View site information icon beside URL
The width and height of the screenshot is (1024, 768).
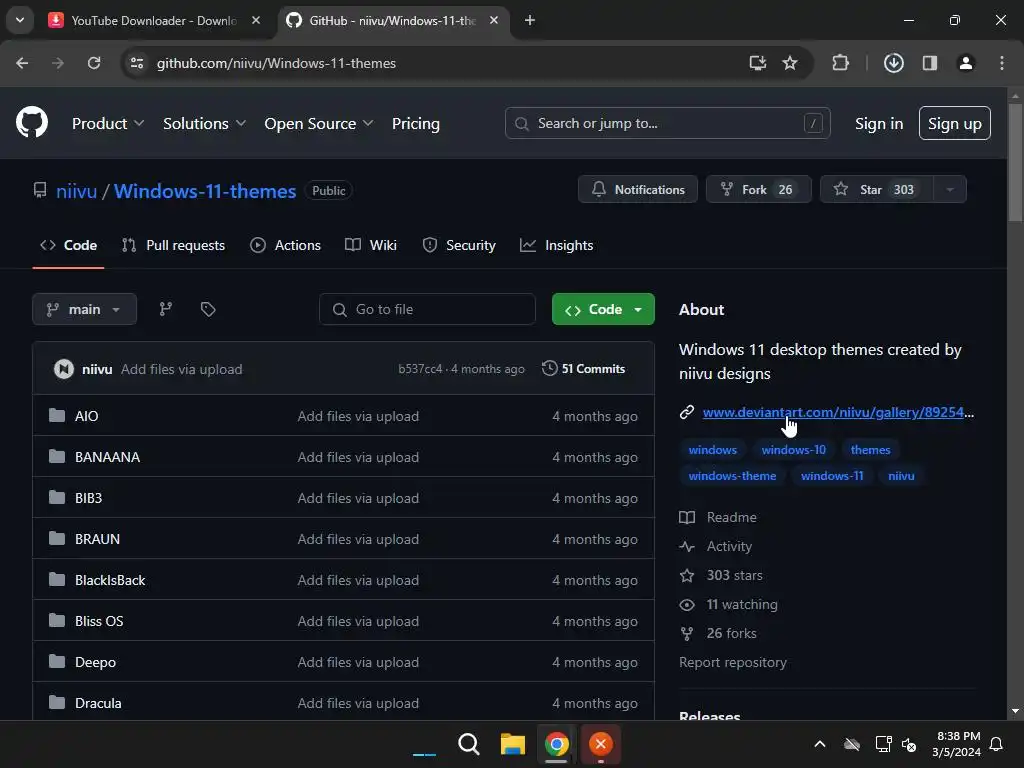[137, 63]
